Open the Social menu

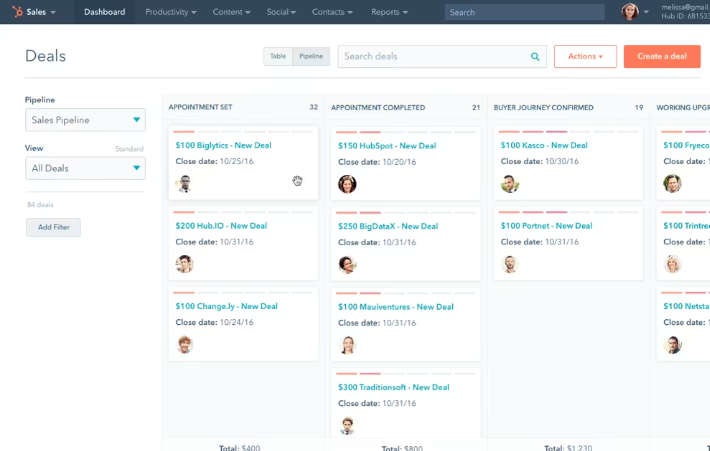click(x=281, y=12)
